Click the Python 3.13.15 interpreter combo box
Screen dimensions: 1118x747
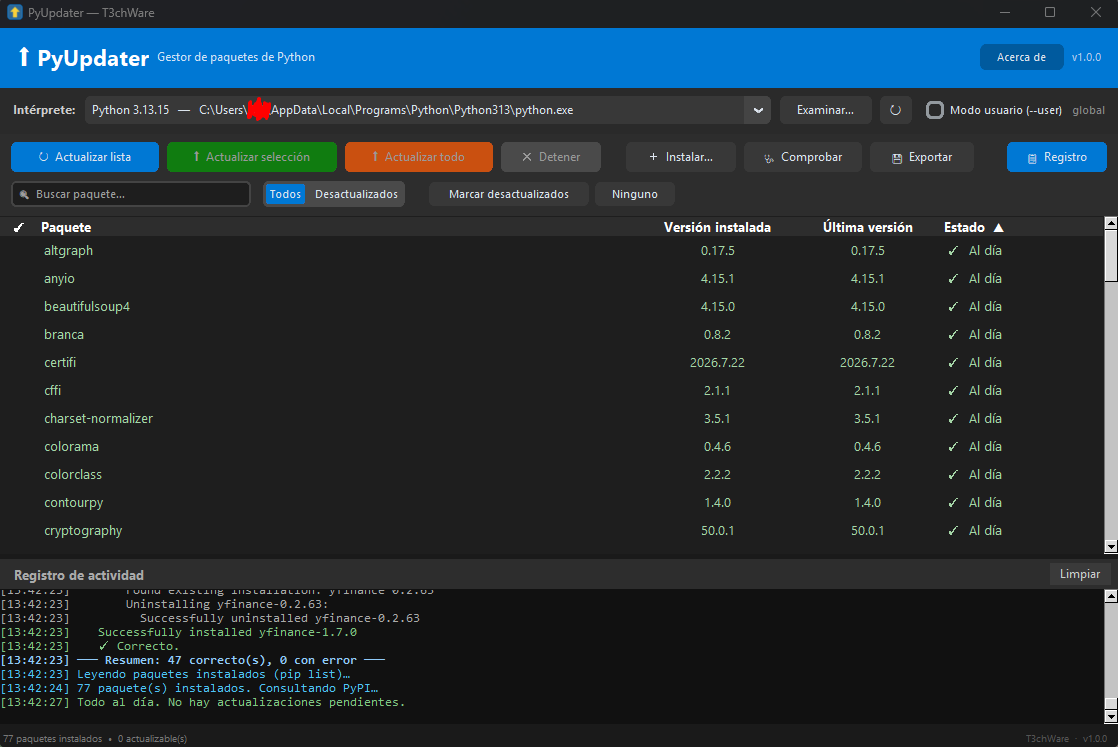click(x=428, y=110)
